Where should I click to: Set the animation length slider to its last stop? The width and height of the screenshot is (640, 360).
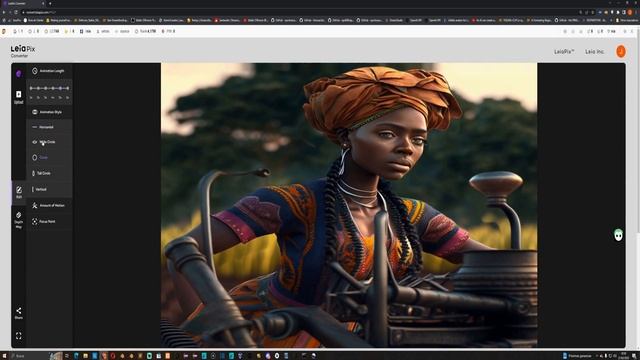point(67,88)
